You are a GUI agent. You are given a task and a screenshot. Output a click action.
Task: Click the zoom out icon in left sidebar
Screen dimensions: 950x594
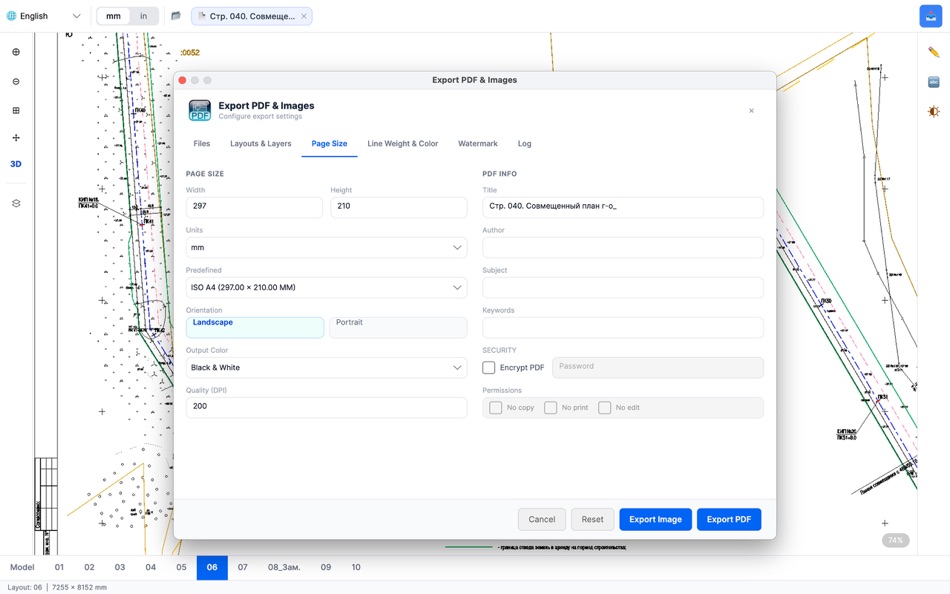(x=16, y=81)
